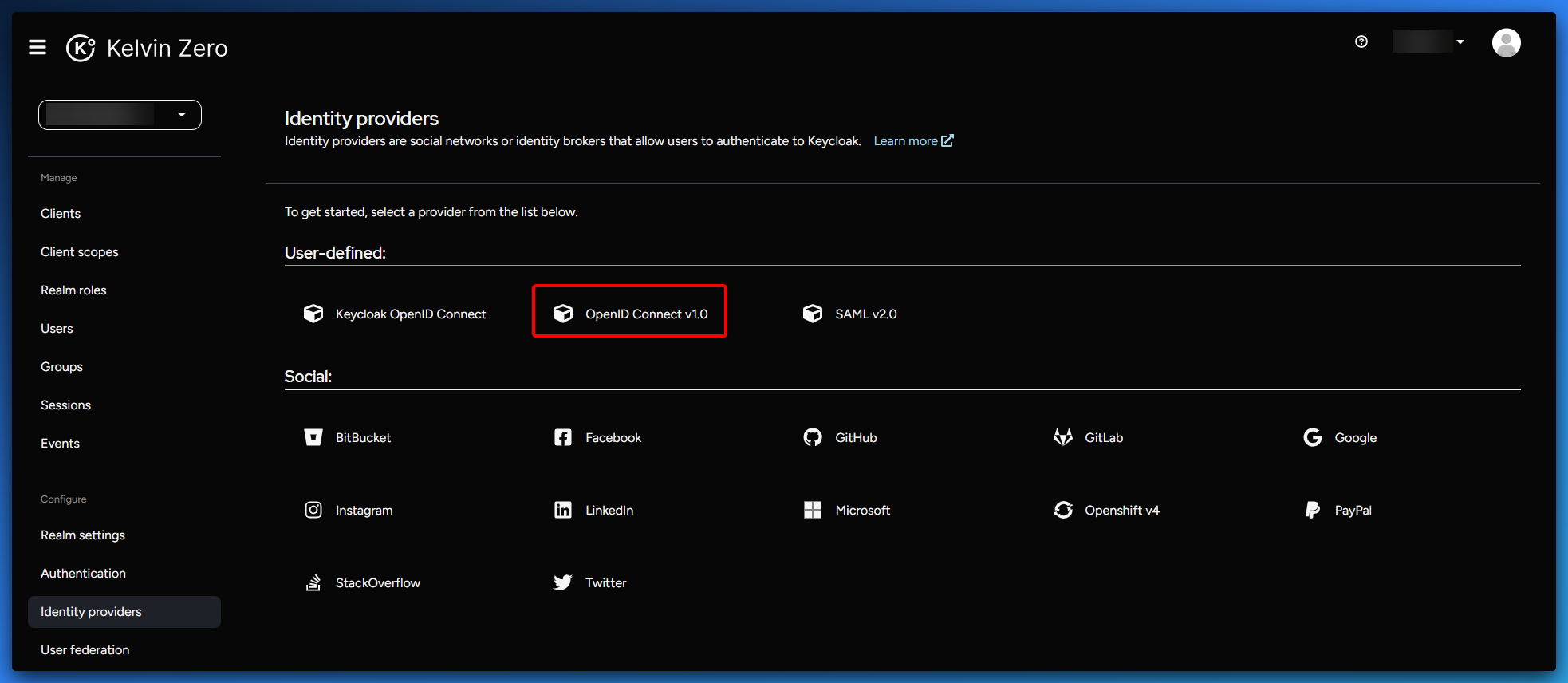The height and width of the screenshot is (683, 1568).
Task: Click the User-defined: section heading
Action: click(335, 253)
